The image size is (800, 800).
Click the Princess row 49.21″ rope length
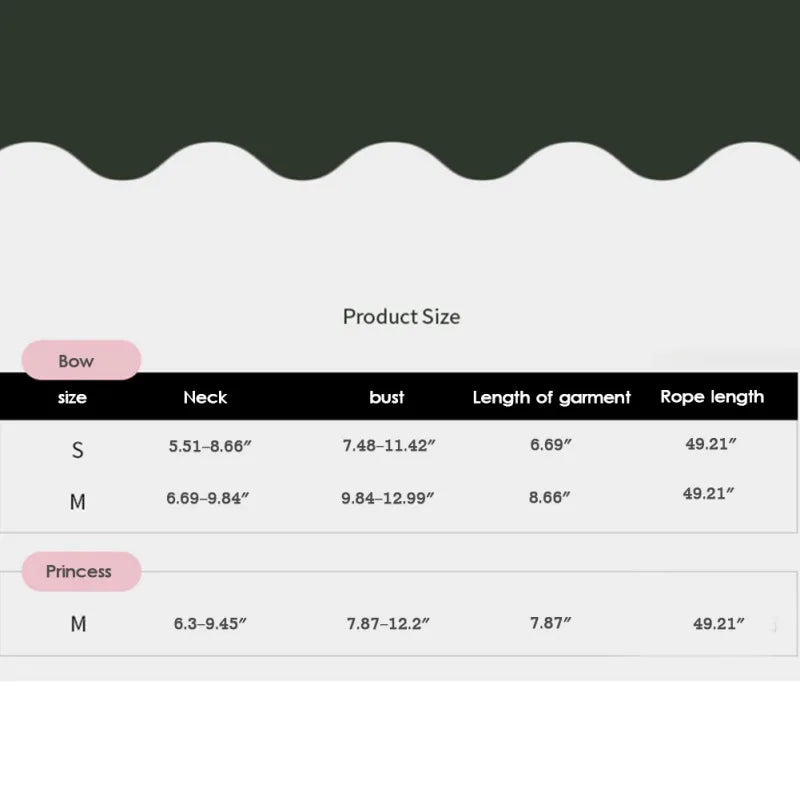click(x=719, y=624)
